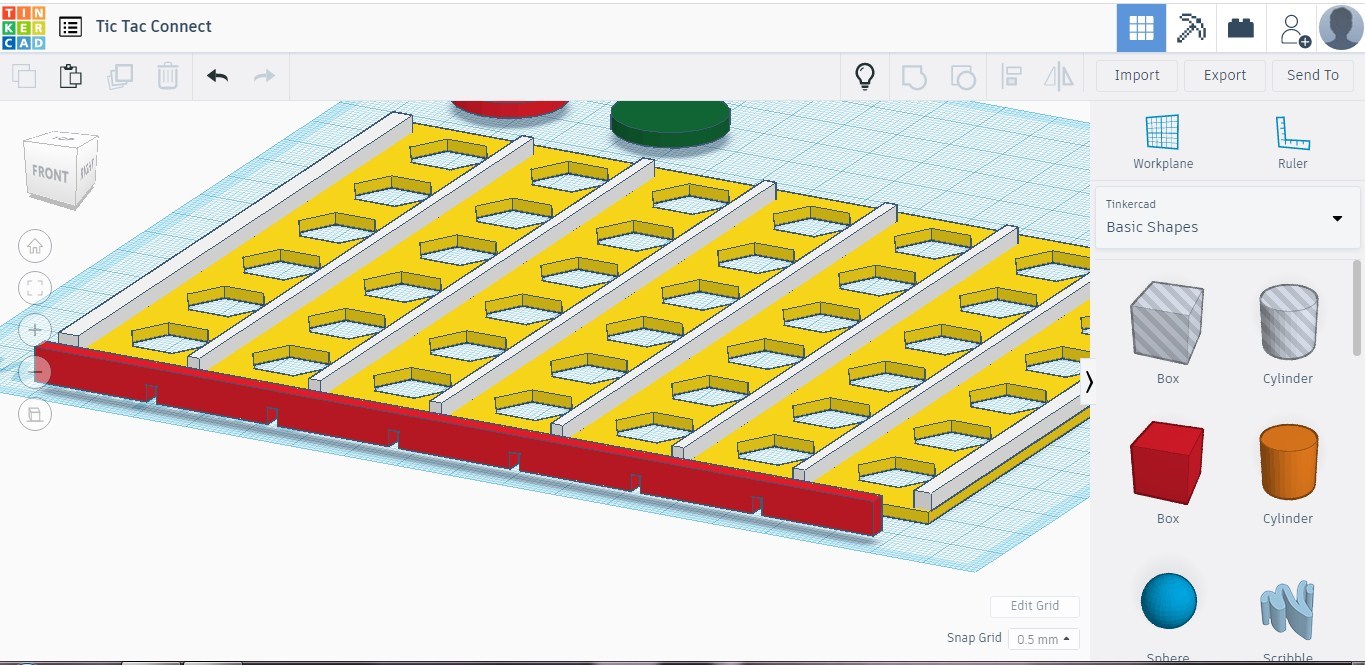The height and width of the screenshot is (665, 1365).
Task: Zoom in with the plus button
Action: coord(35,330)
